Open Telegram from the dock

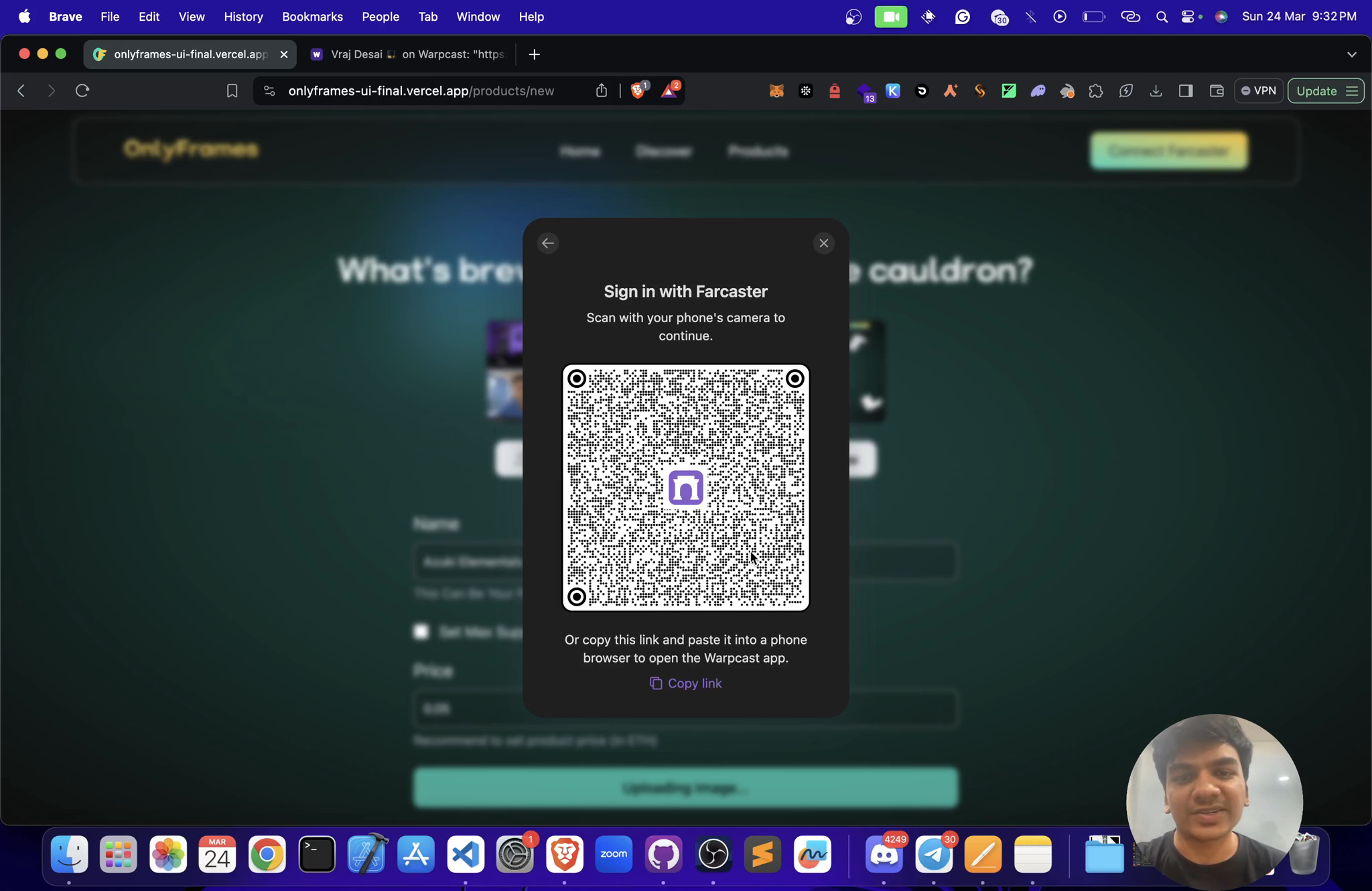[x=934, y=854]
